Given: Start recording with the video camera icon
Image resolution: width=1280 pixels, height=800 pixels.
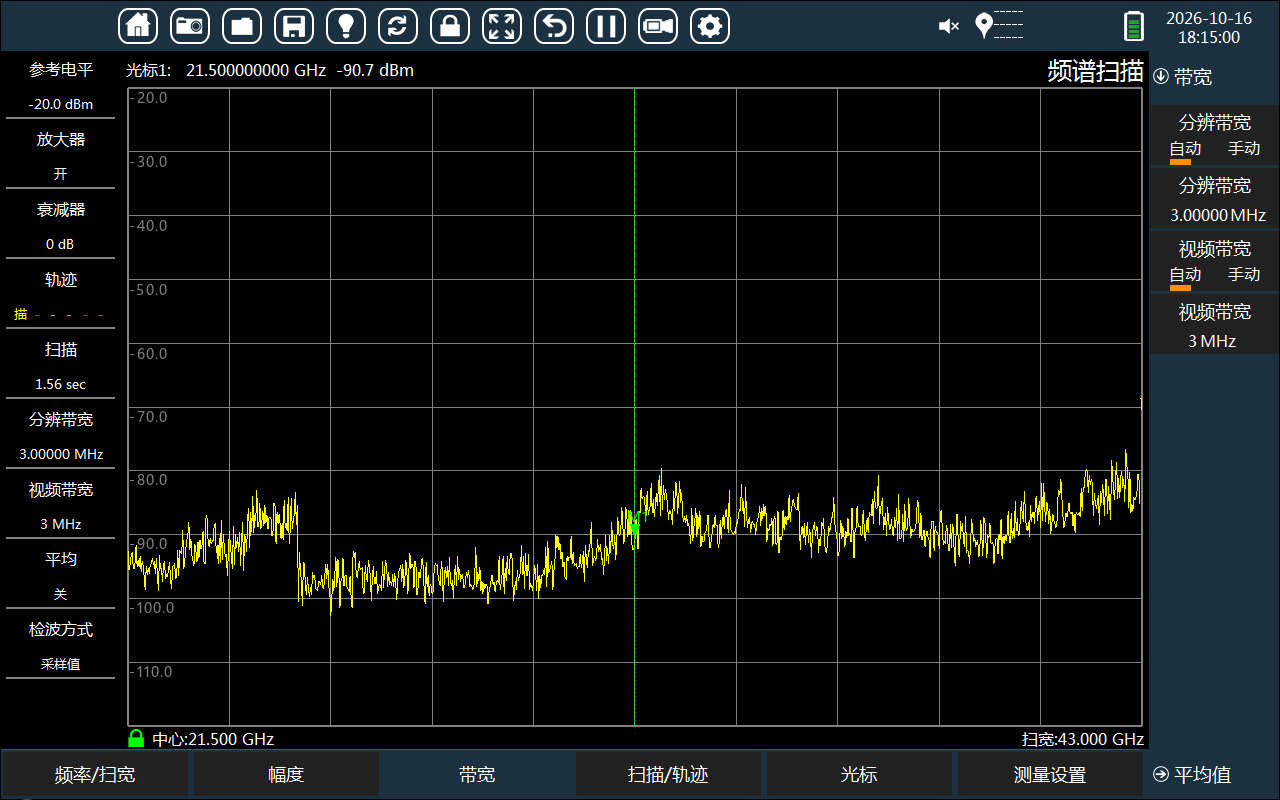Looking at the screenshot, I should [658, 26].
